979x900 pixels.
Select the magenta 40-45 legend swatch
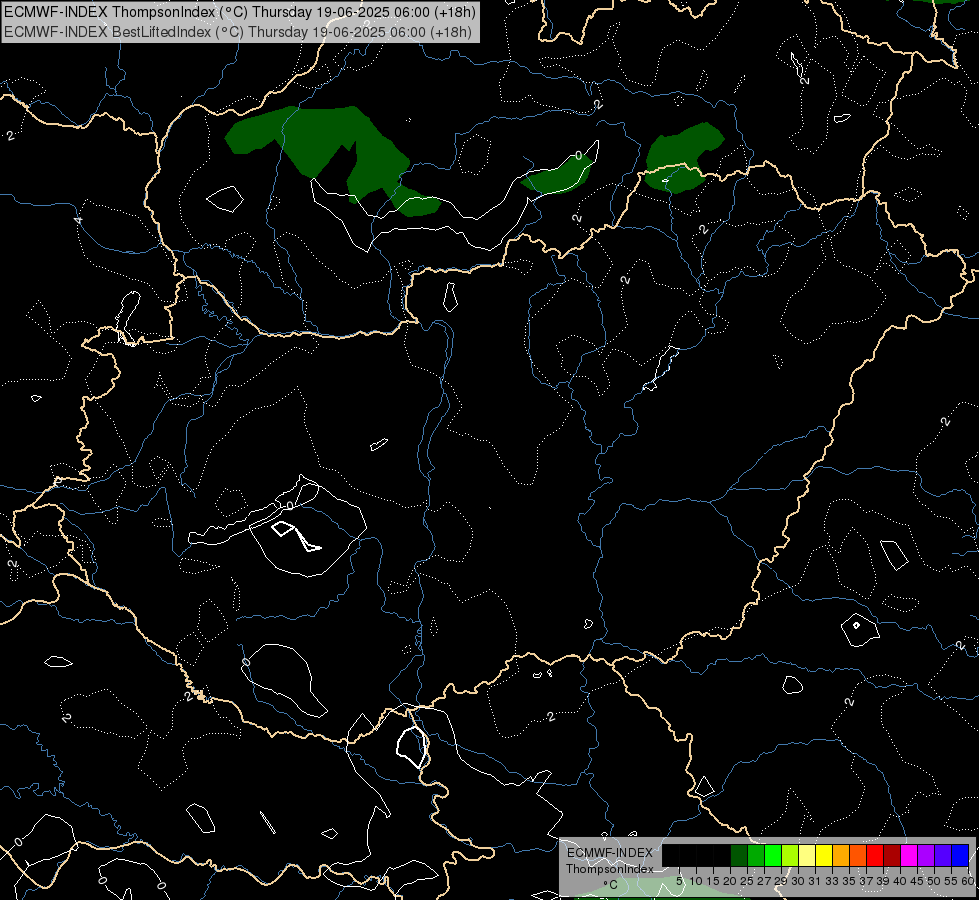(x=909, y=856)
